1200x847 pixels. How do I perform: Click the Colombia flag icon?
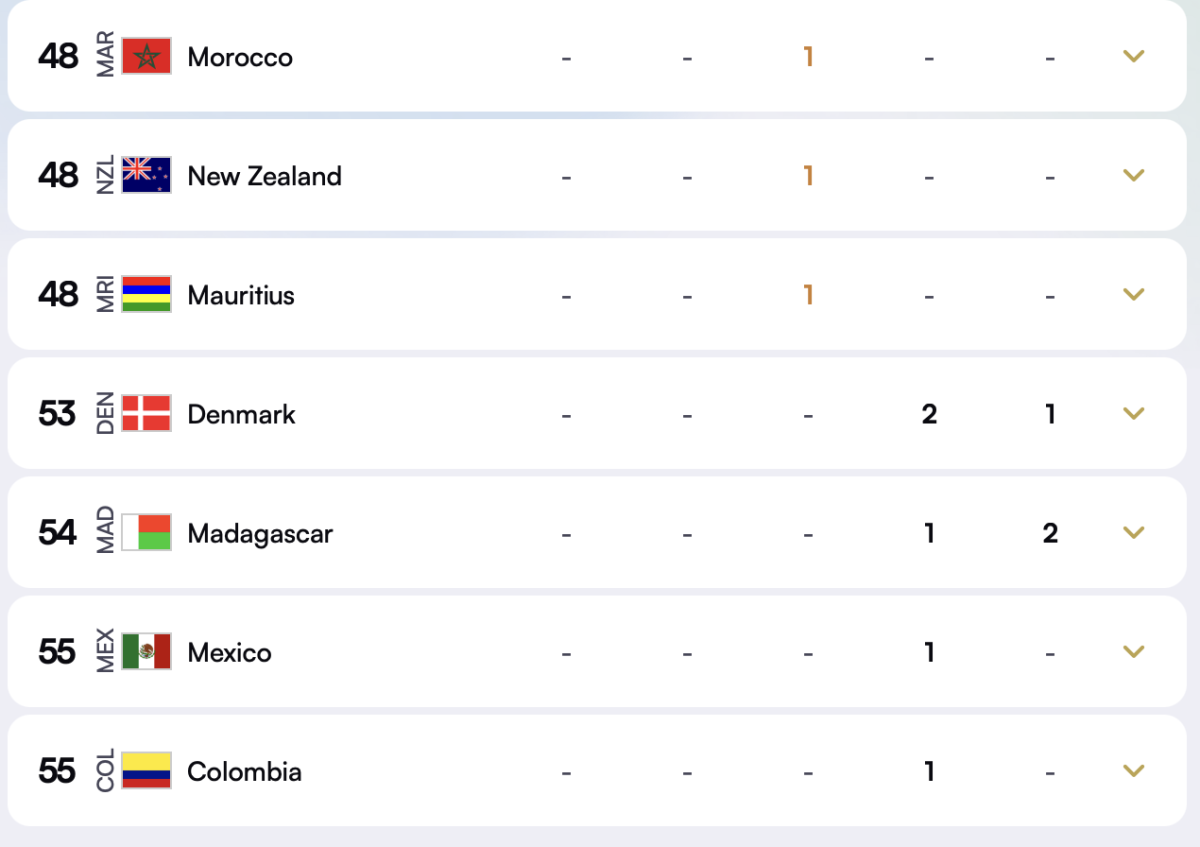[149, 771]
